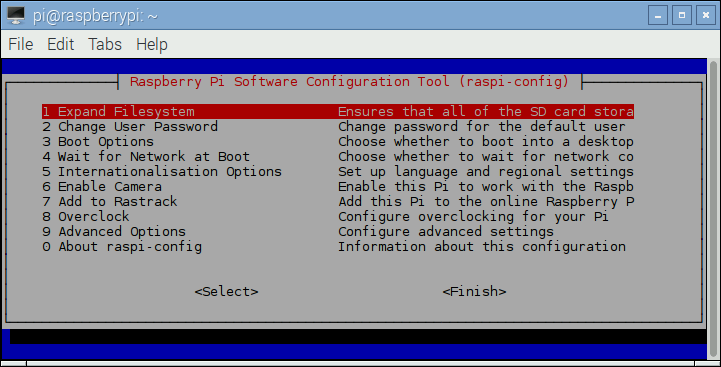Choose Add to Rastrack entry
The height and width of the screenshot is (367, 721).
(338, 201)
